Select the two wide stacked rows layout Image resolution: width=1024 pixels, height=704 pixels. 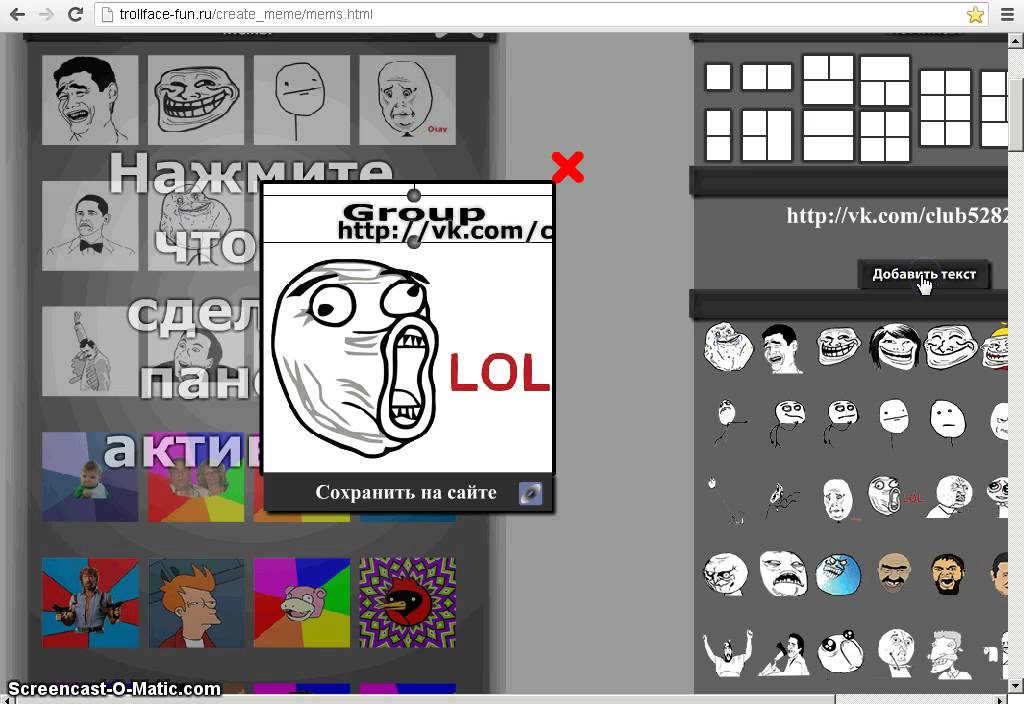point(828,135)
